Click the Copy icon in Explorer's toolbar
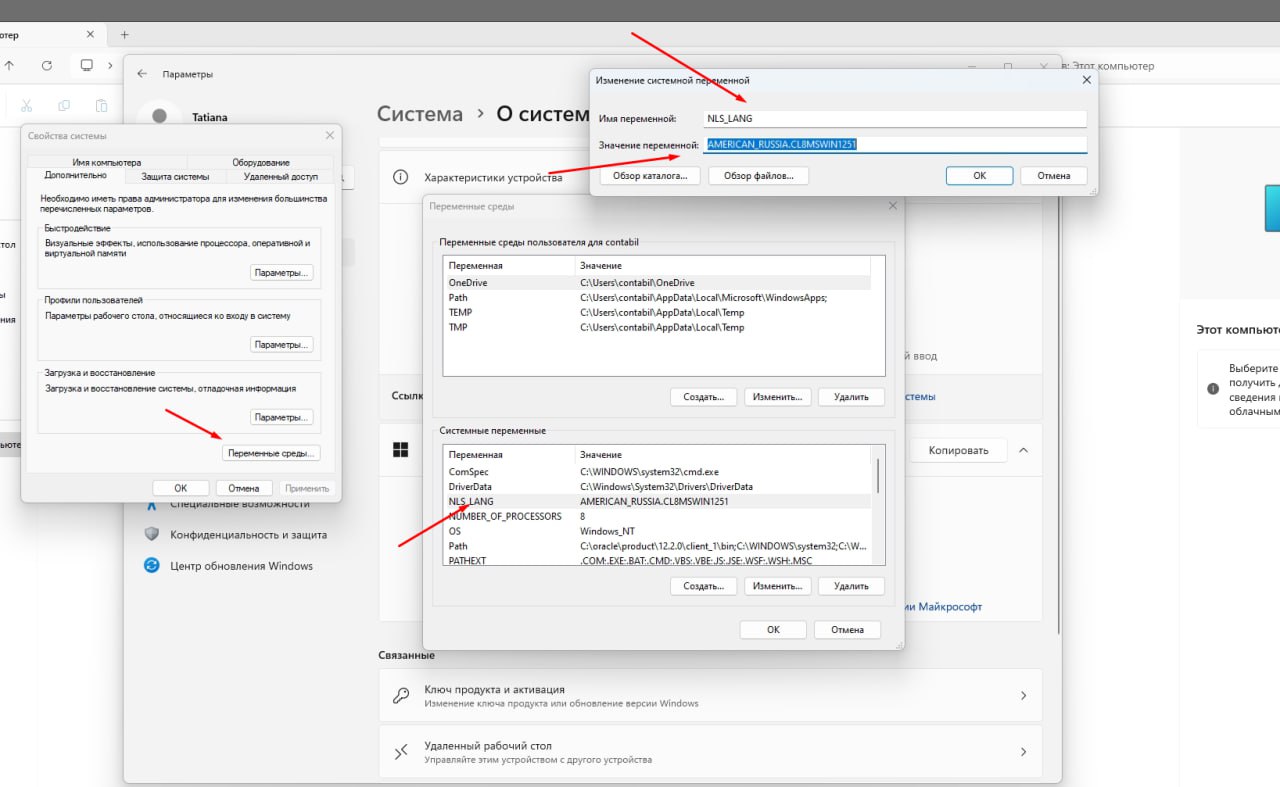This screenshot has height=787, width=1280. click(64, 105)
